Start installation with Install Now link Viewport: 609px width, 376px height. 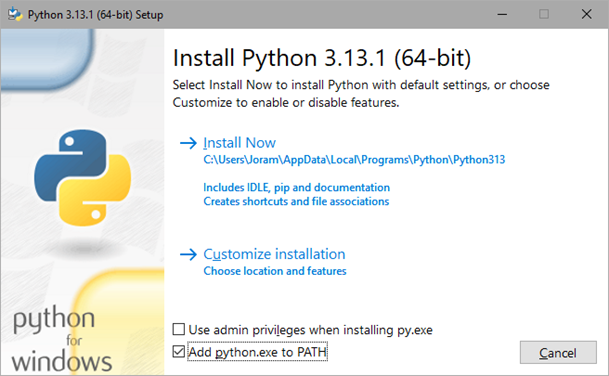click(239, 143)
